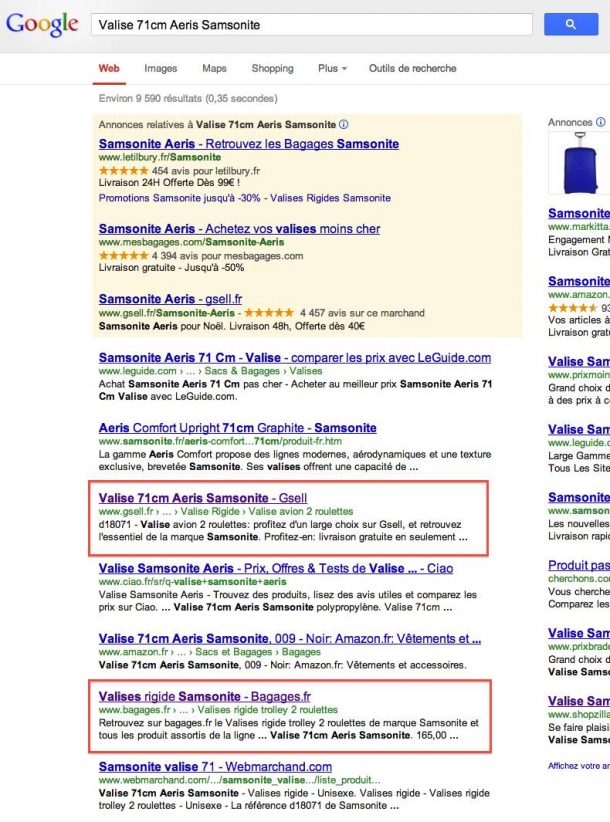This screenshot has height=822, width=610.
Task: Click star rating for letilbury.fr reviews
Action: [124, 170]
